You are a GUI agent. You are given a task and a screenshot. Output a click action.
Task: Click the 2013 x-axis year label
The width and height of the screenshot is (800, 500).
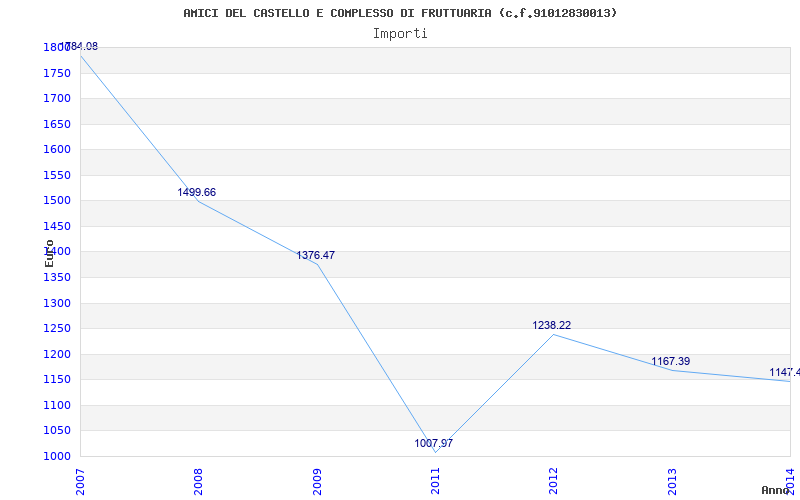(x=672, y=482)
